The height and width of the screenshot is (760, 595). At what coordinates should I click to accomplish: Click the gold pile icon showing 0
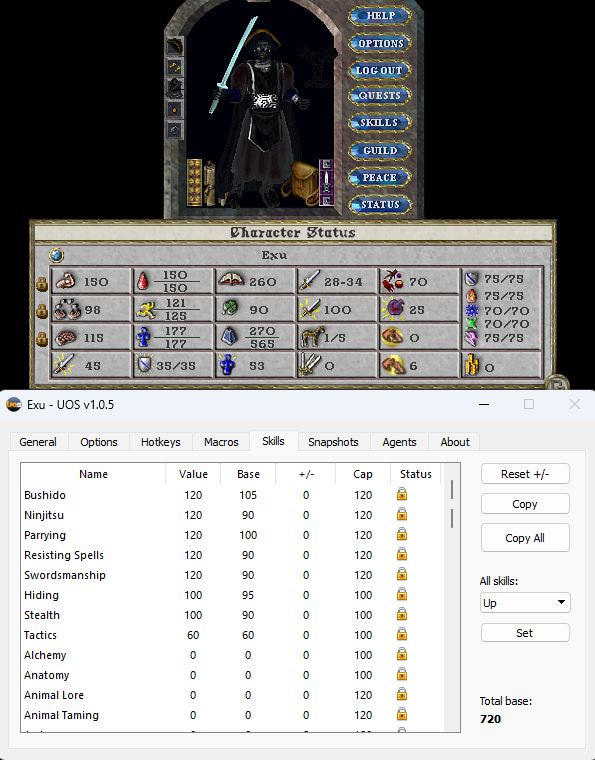click(472, 365)
